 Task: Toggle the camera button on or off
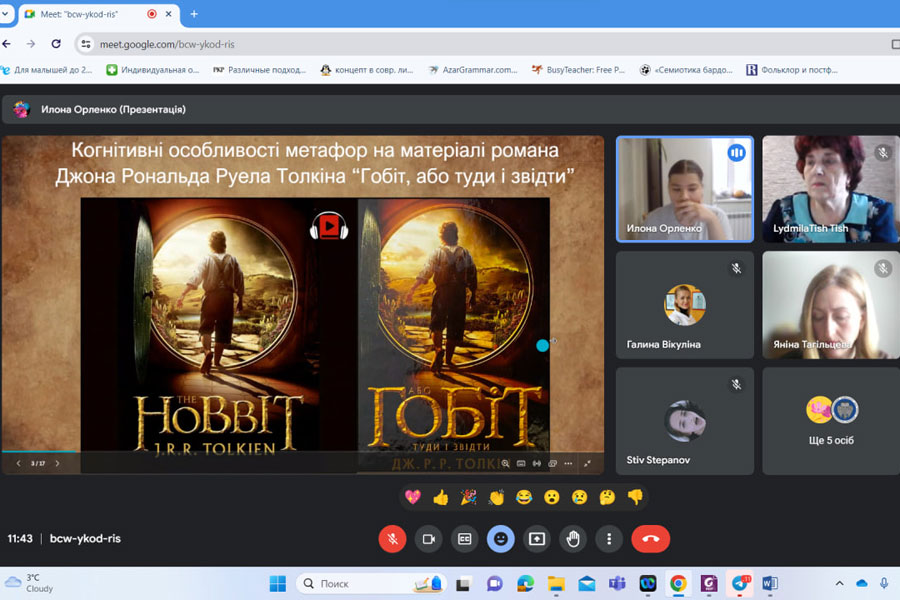(x=428, y=539)
